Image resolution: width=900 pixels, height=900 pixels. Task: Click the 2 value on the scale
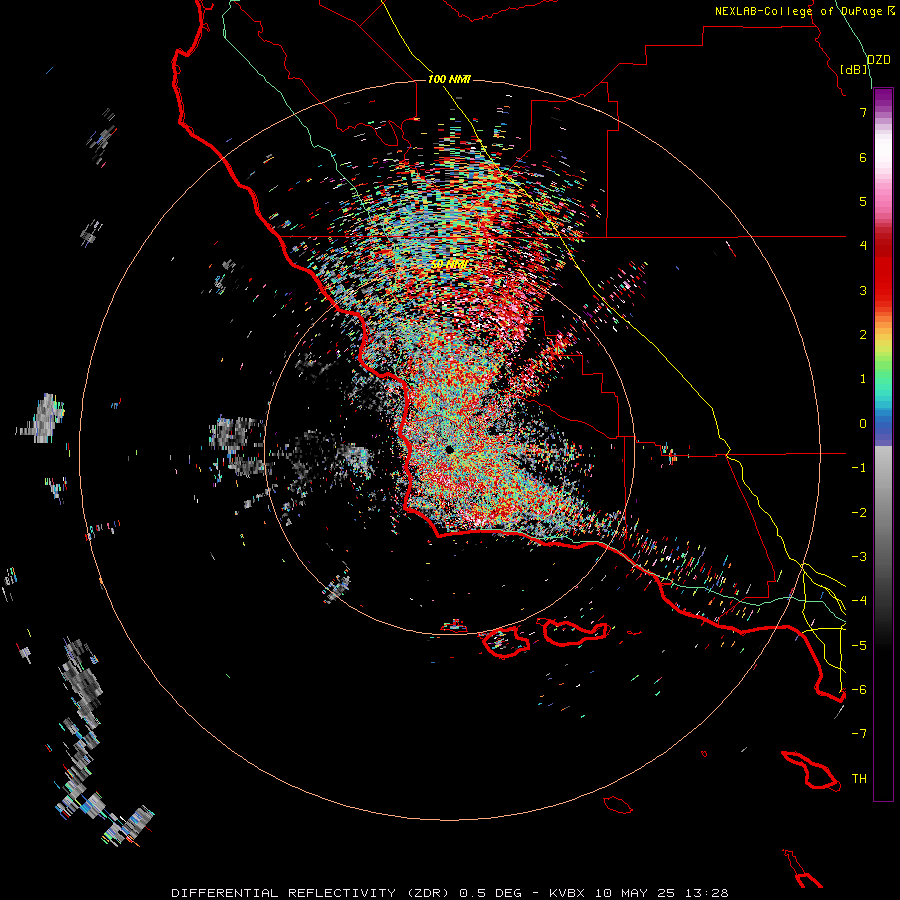863,335
